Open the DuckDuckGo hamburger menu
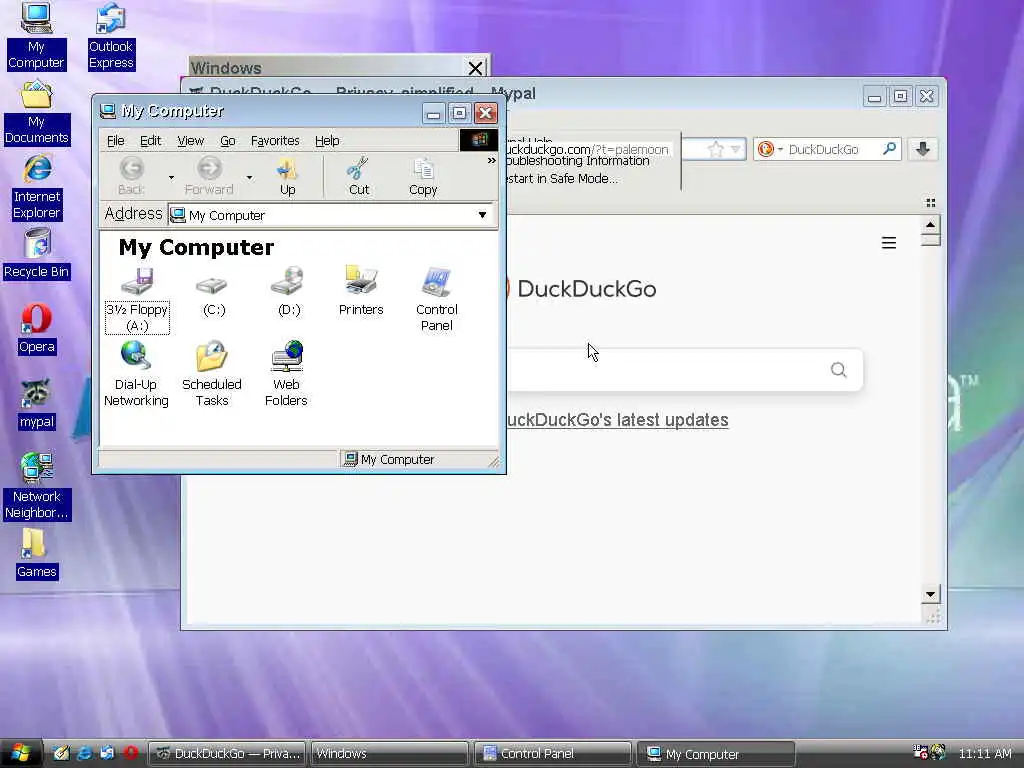Image resolution: width=1024 pixels, height=768 pixels. 889,243
